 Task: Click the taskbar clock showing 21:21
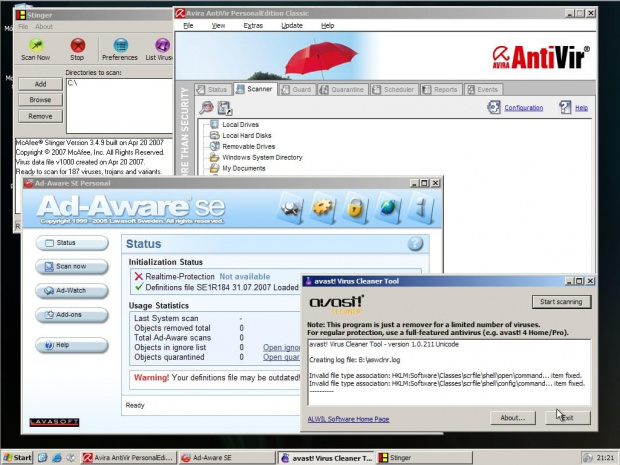point(605,458)
